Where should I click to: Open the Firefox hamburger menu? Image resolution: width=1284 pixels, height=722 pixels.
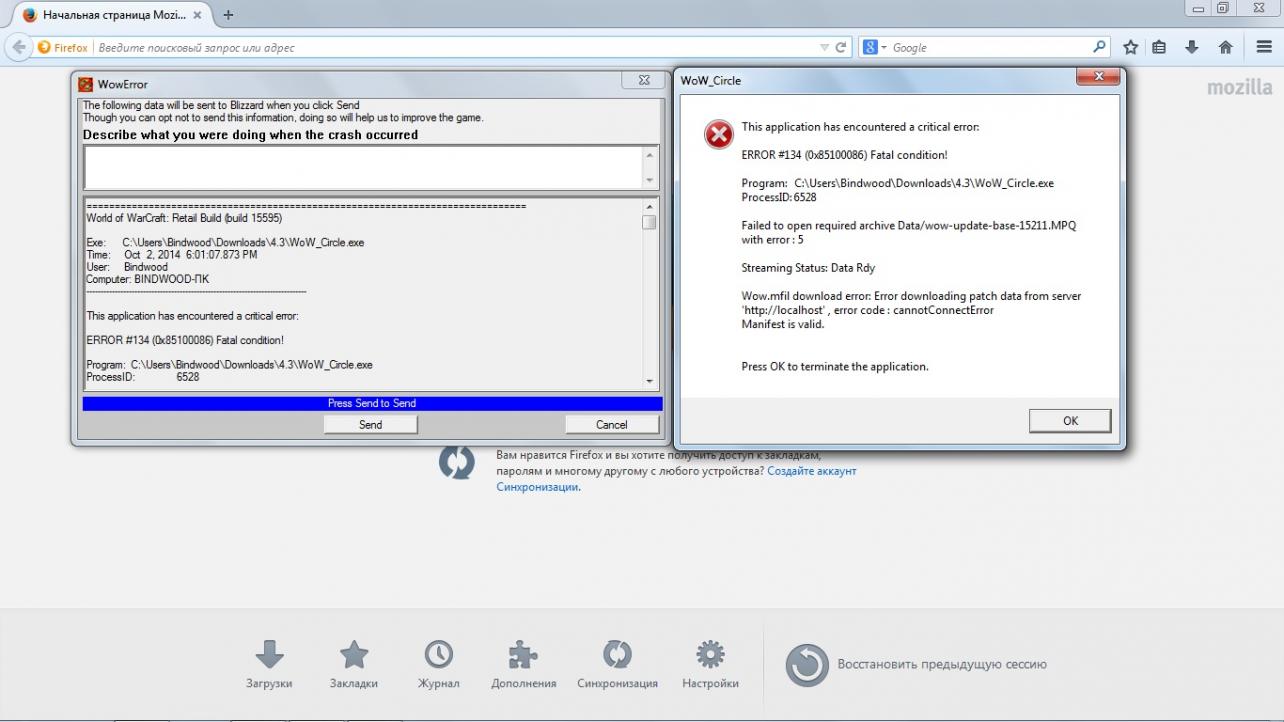tap(1264, 47)
